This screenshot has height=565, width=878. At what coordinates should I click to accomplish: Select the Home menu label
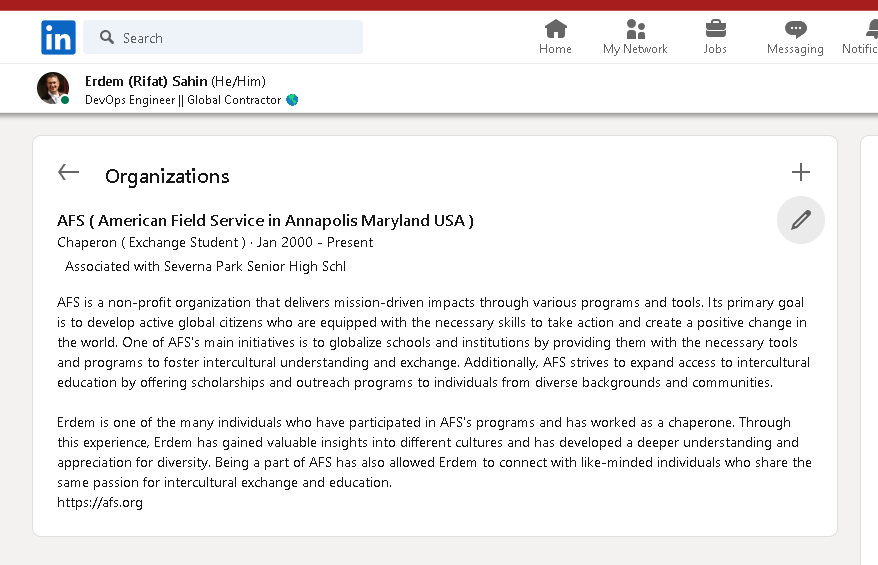tap(555, 49)
